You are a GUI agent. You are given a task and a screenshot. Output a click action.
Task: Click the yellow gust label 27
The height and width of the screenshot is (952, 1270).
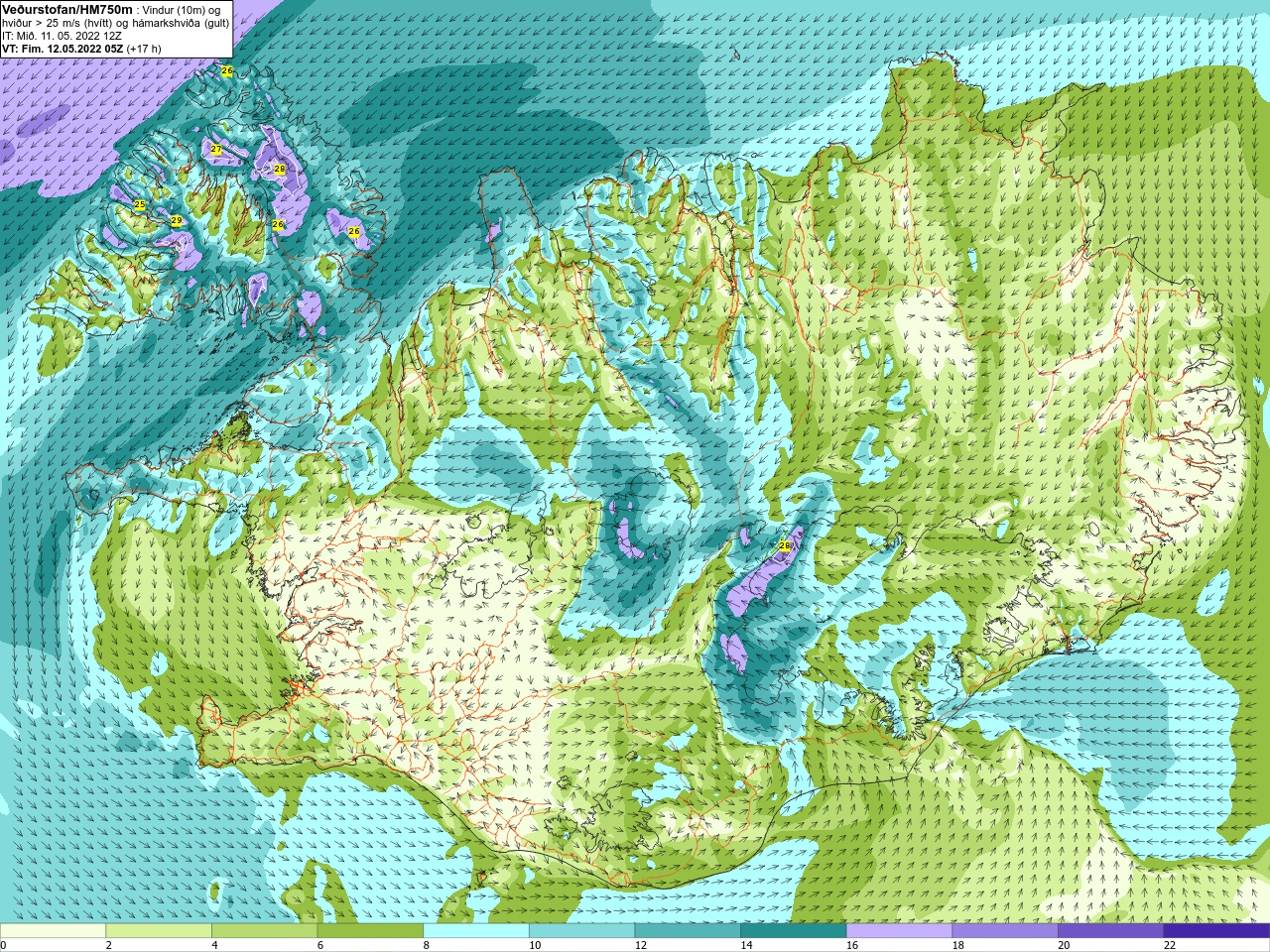(216, 150)
